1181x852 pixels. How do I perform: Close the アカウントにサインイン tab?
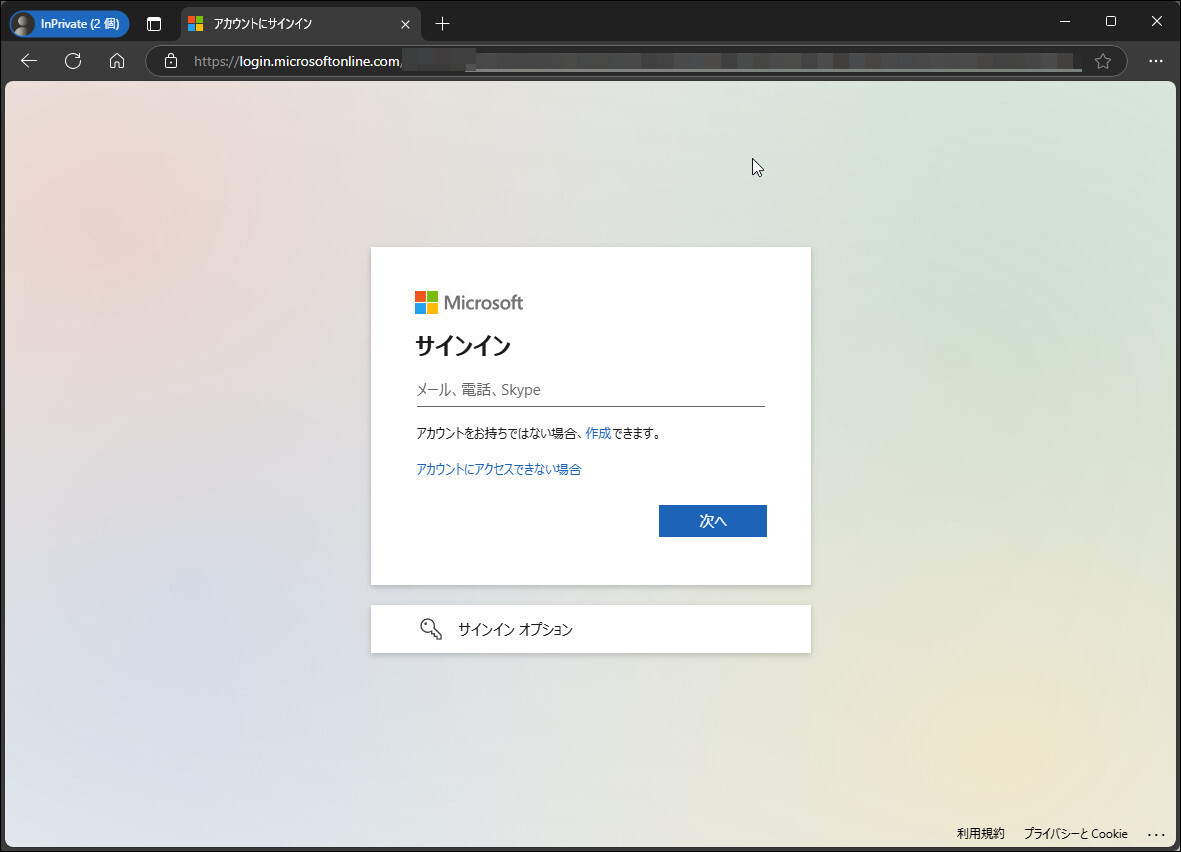[405, 24]
